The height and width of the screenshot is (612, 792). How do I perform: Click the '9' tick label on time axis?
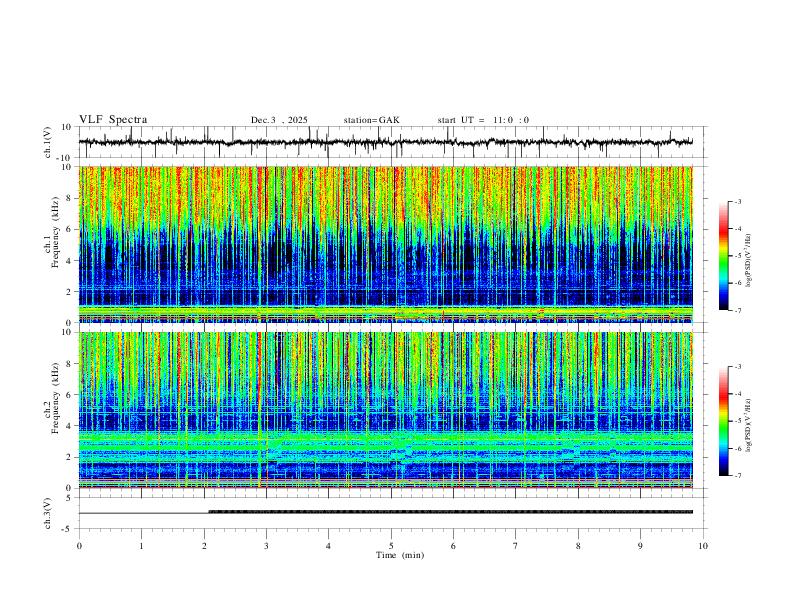tap(640, 546)
